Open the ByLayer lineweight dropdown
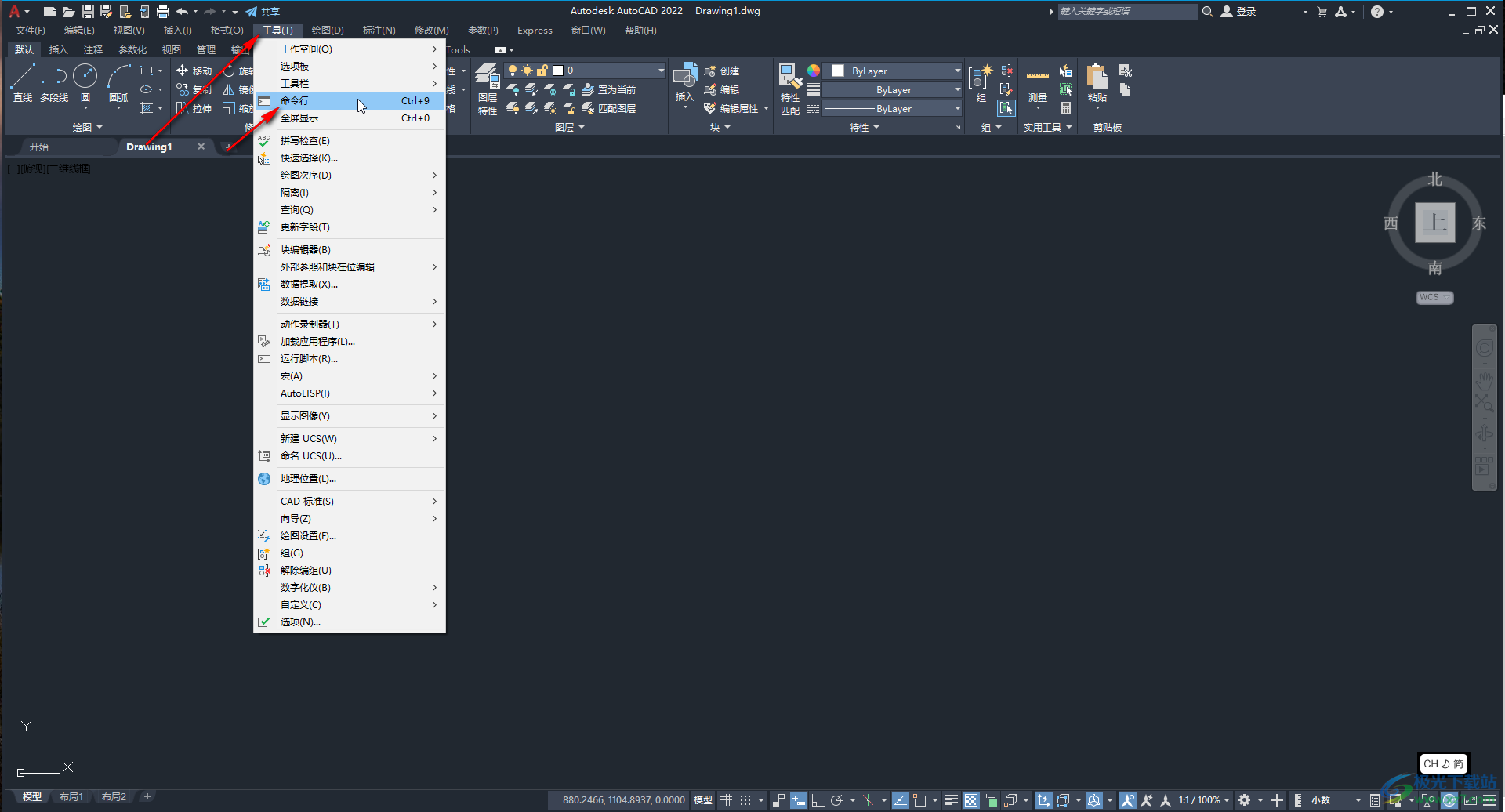This screenshot has height=812, width=1505. [893, 89]
